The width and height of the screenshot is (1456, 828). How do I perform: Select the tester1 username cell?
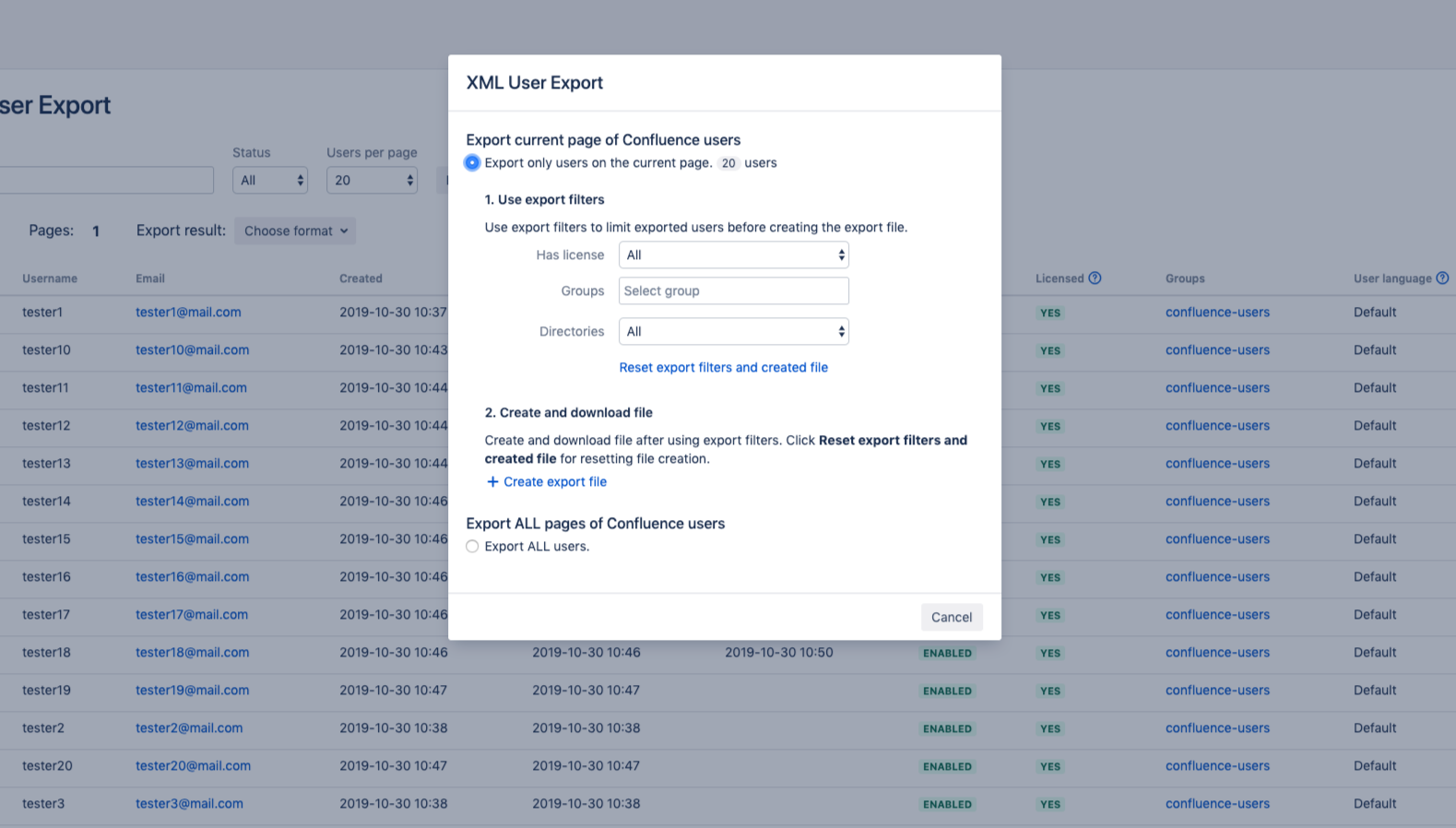[42, 312]
